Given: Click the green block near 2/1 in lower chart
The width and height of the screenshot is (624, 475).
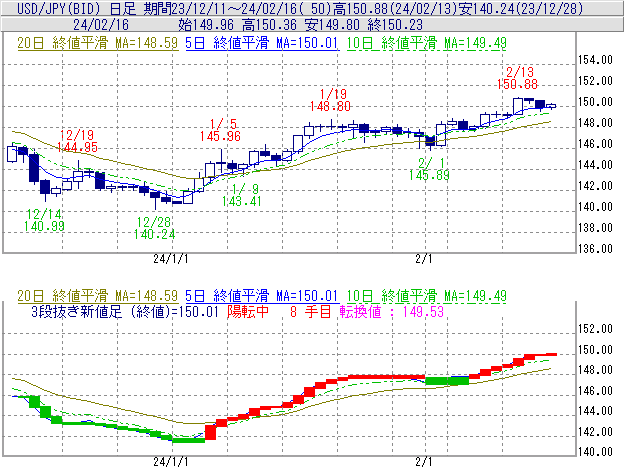Looking at the screenshot, I should coord(447,381).
